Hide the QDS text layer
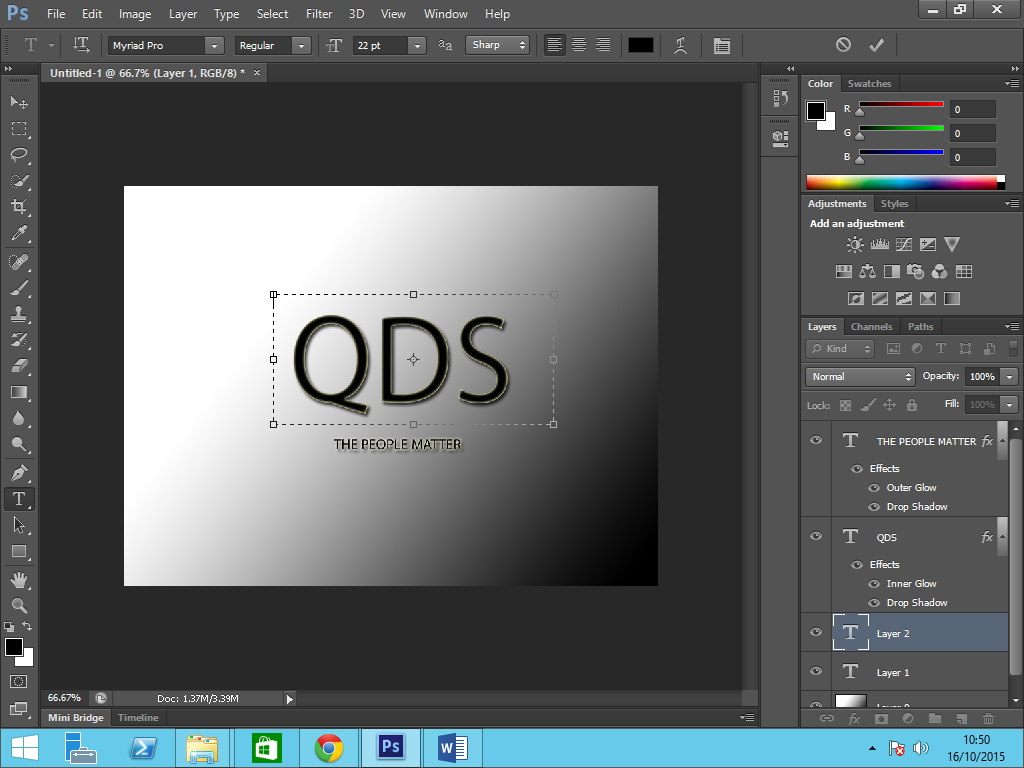The width and height of the screenshot is (1024, 768). tap(815, 537)
